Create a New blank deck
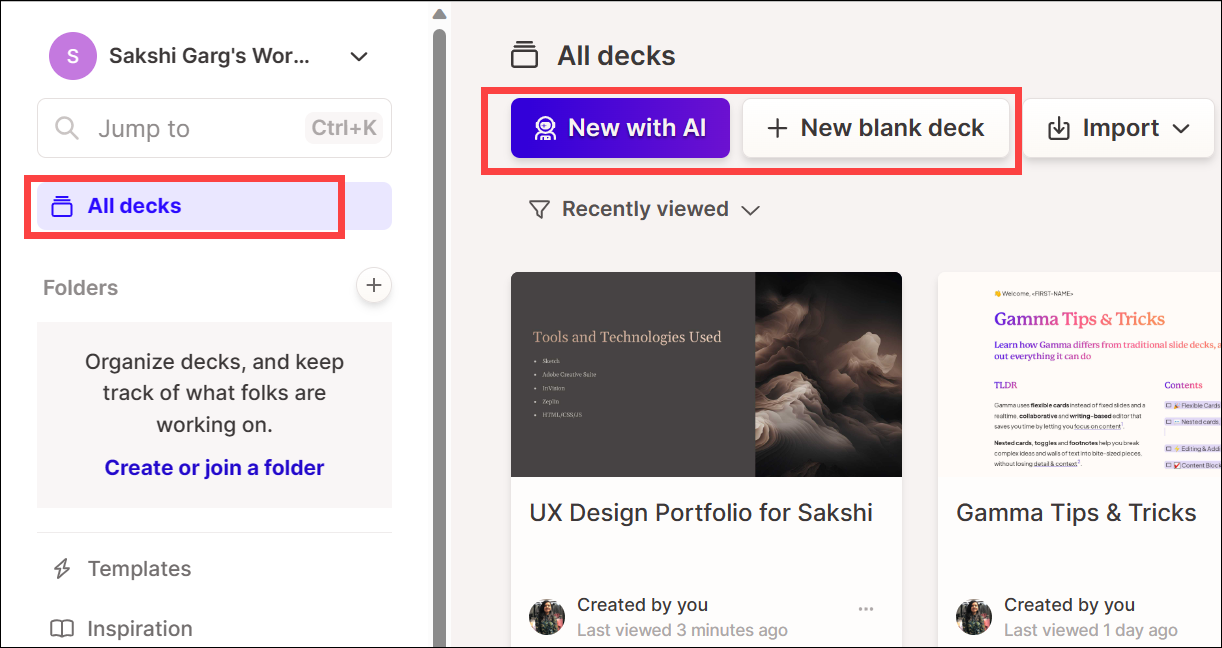Screen dimensions: 1222x648 click(x=876, y=128)
